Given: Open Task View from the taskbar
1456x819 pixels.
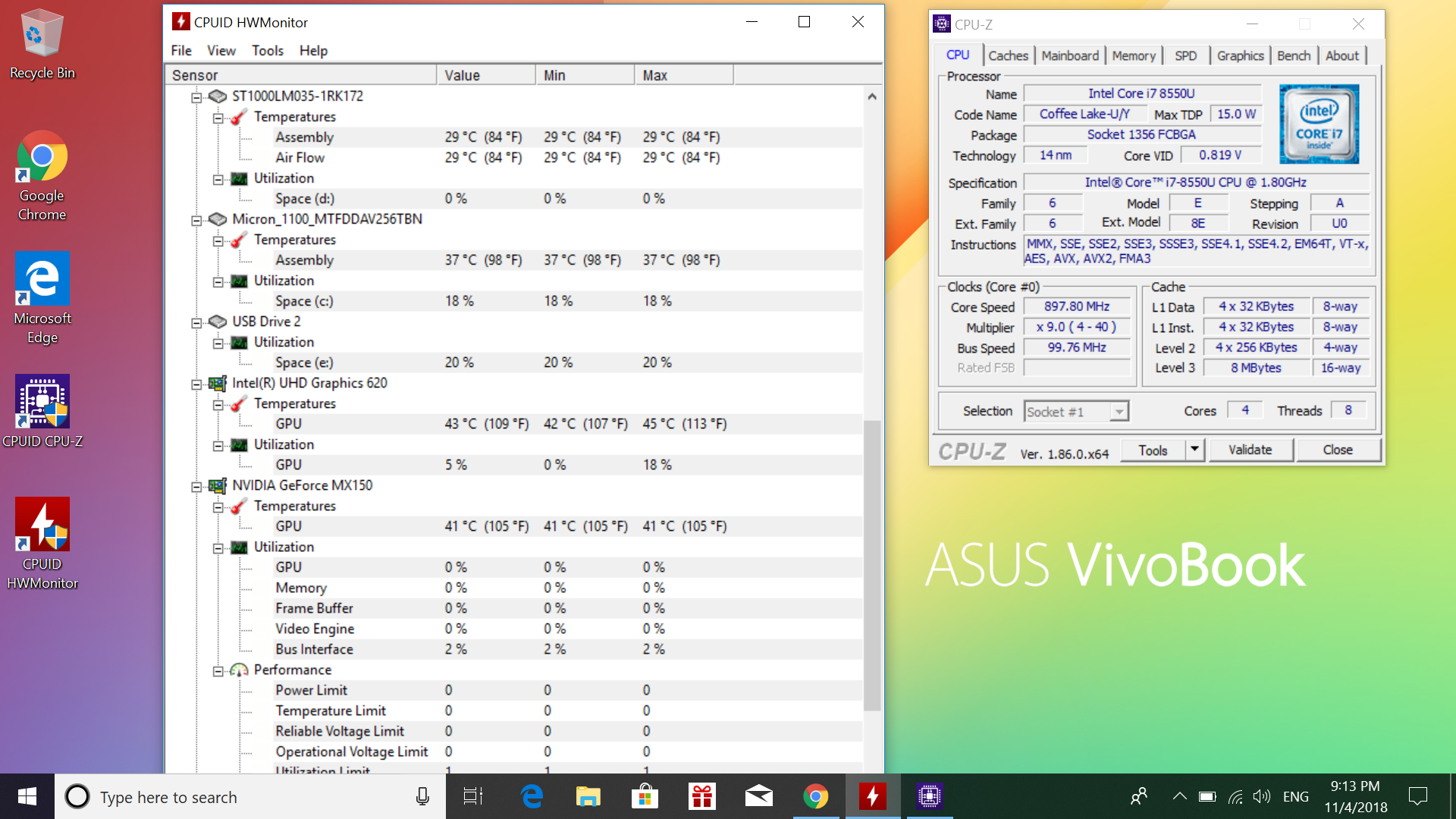Looking at the screenshot, I should [473, 796].
